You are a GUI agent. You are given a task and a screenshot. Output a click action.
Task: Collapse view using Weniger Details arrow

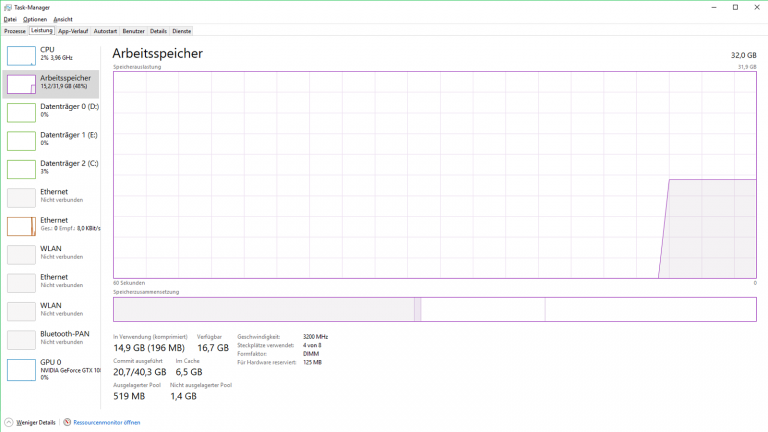pos(9,423)
